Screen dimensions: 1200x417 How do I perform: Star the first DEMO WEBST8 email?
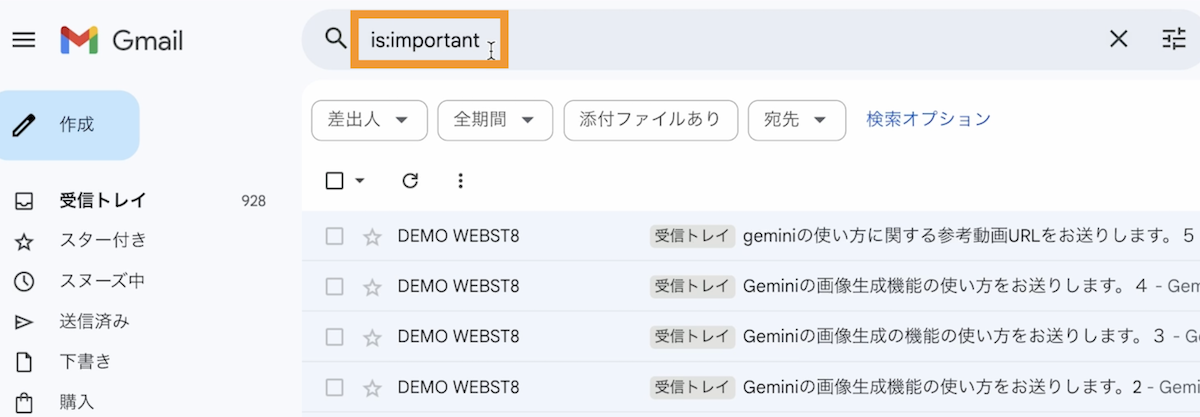pos(372,237)
